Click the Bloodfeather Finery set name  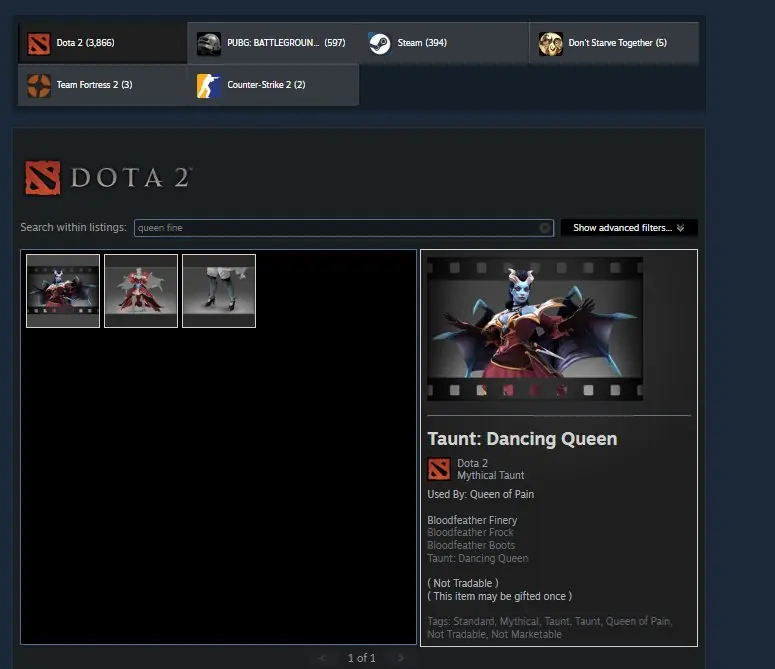[472, 520]
